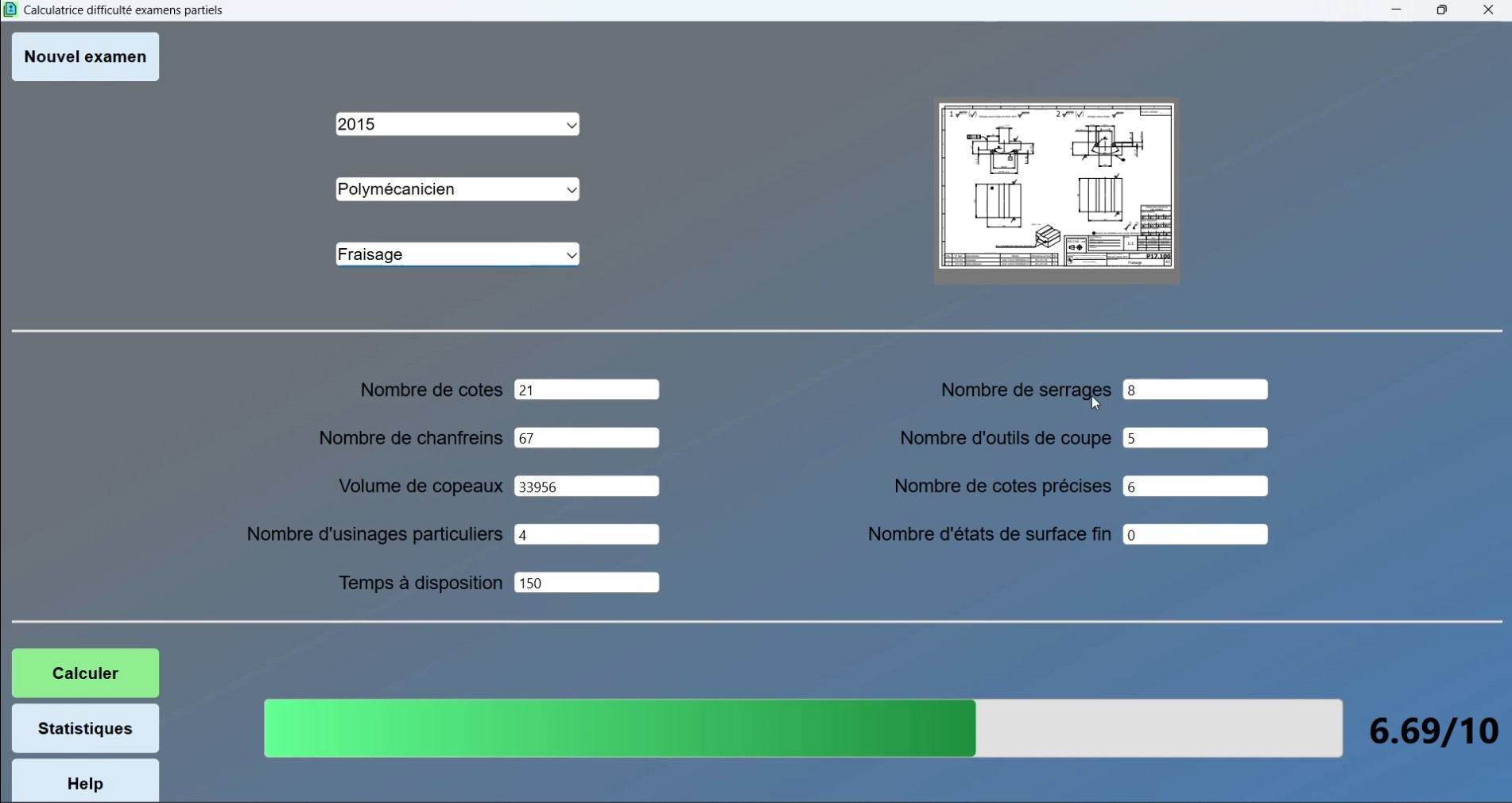Click the Nombre de cotes field

(x=587, y=390)
